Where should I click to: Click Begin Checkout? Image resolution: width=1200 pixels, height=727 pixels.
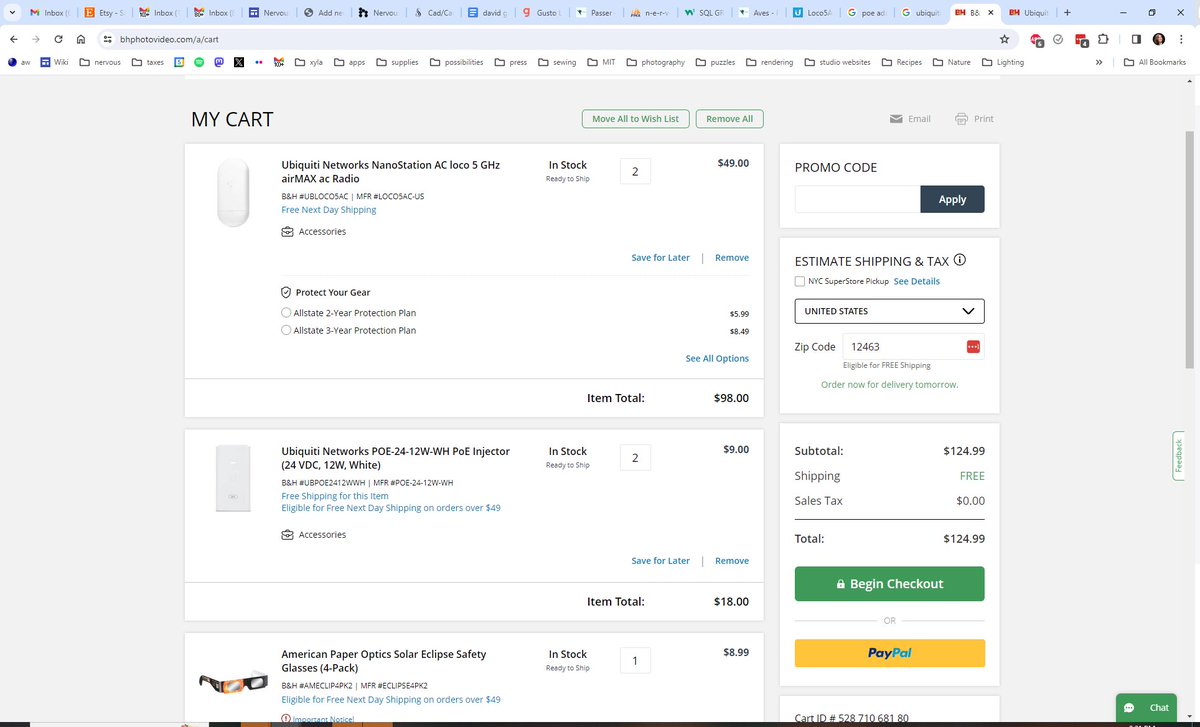pos(889,584)
